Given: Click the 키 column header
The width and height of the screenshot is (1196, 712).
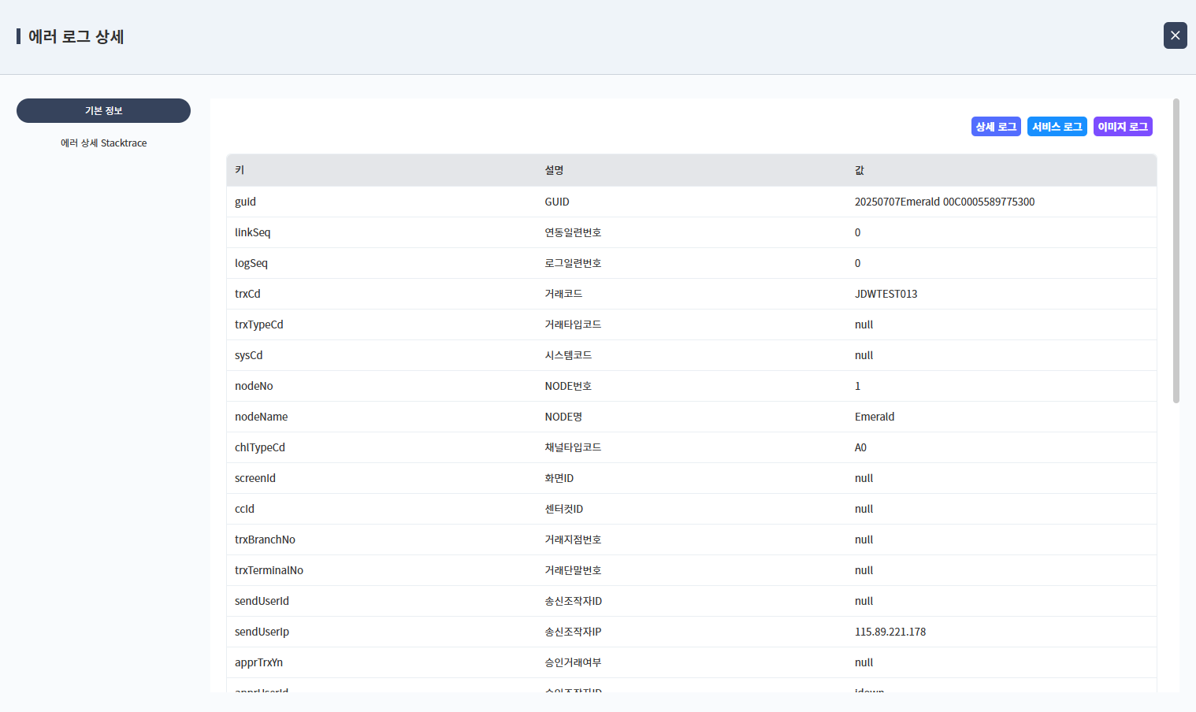Looking at the screenshot, I should pyautogui.click(x=240, y=170).
